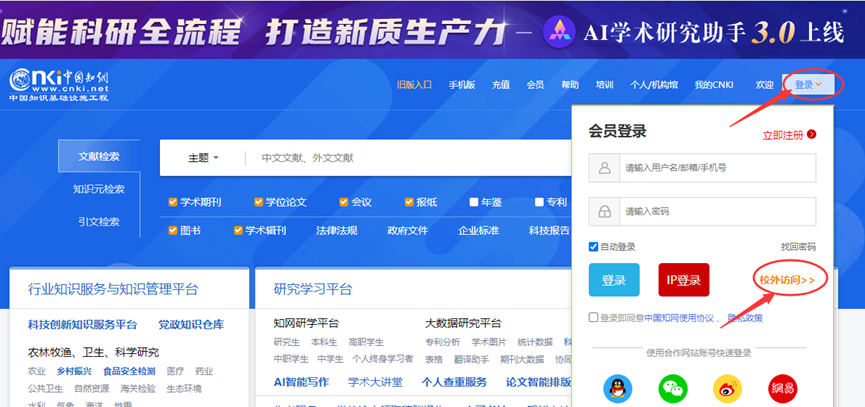Viewport: 865px width, 407px height.
Task: Click the red IP登录 button
Action: coord(684,280)
